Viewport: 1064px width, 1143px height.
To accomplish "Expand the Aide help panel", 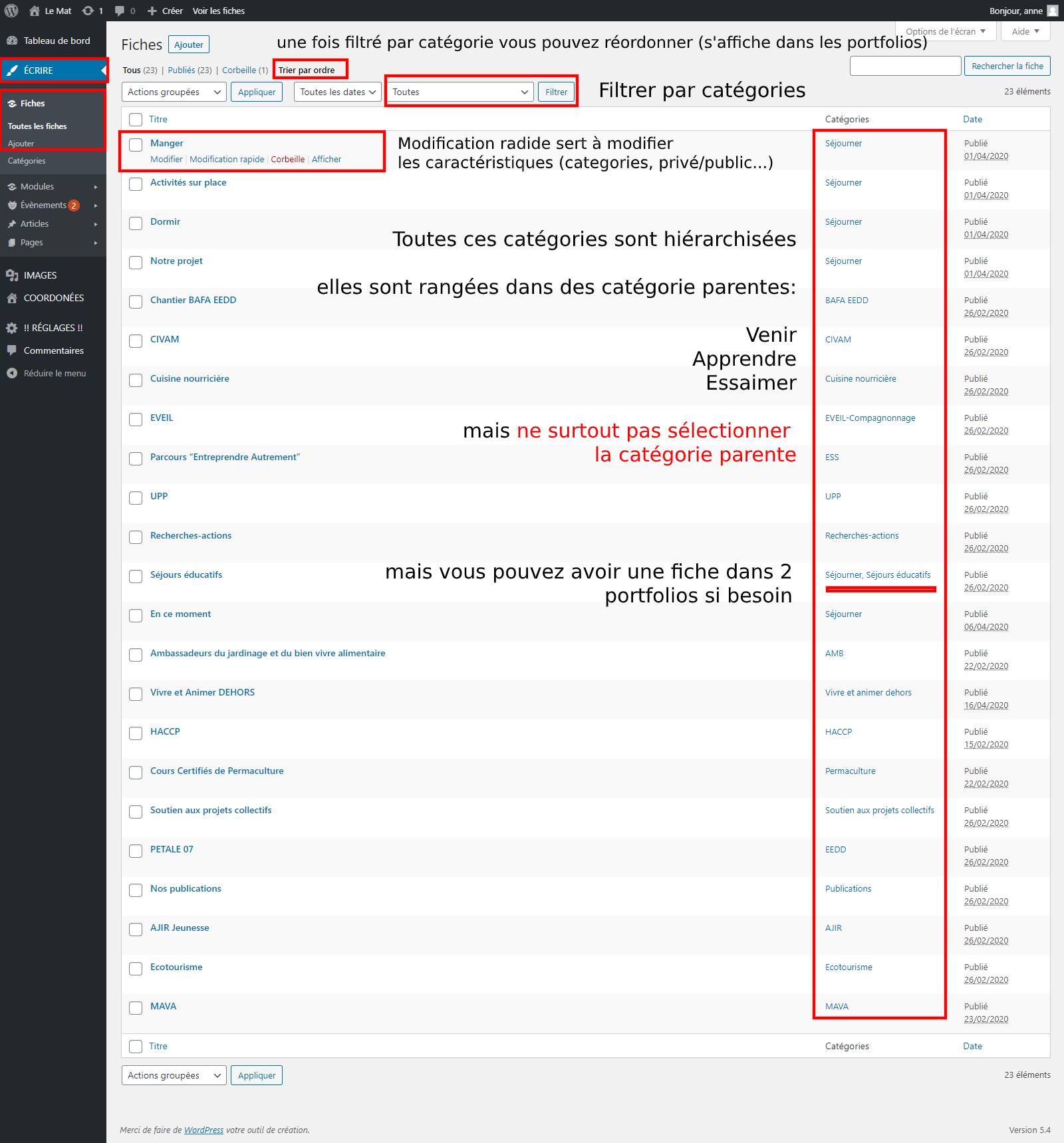I will (1025, 31).
